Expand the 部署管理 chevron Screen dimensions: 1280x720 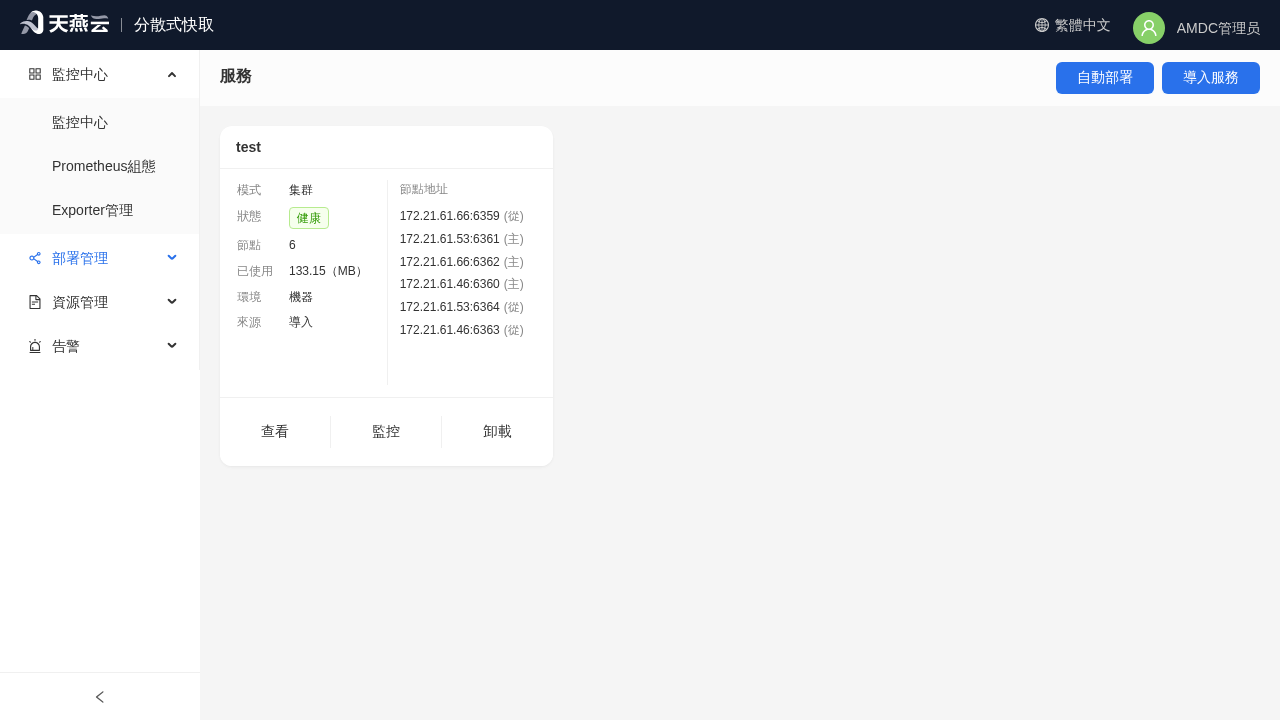(172, 257)
